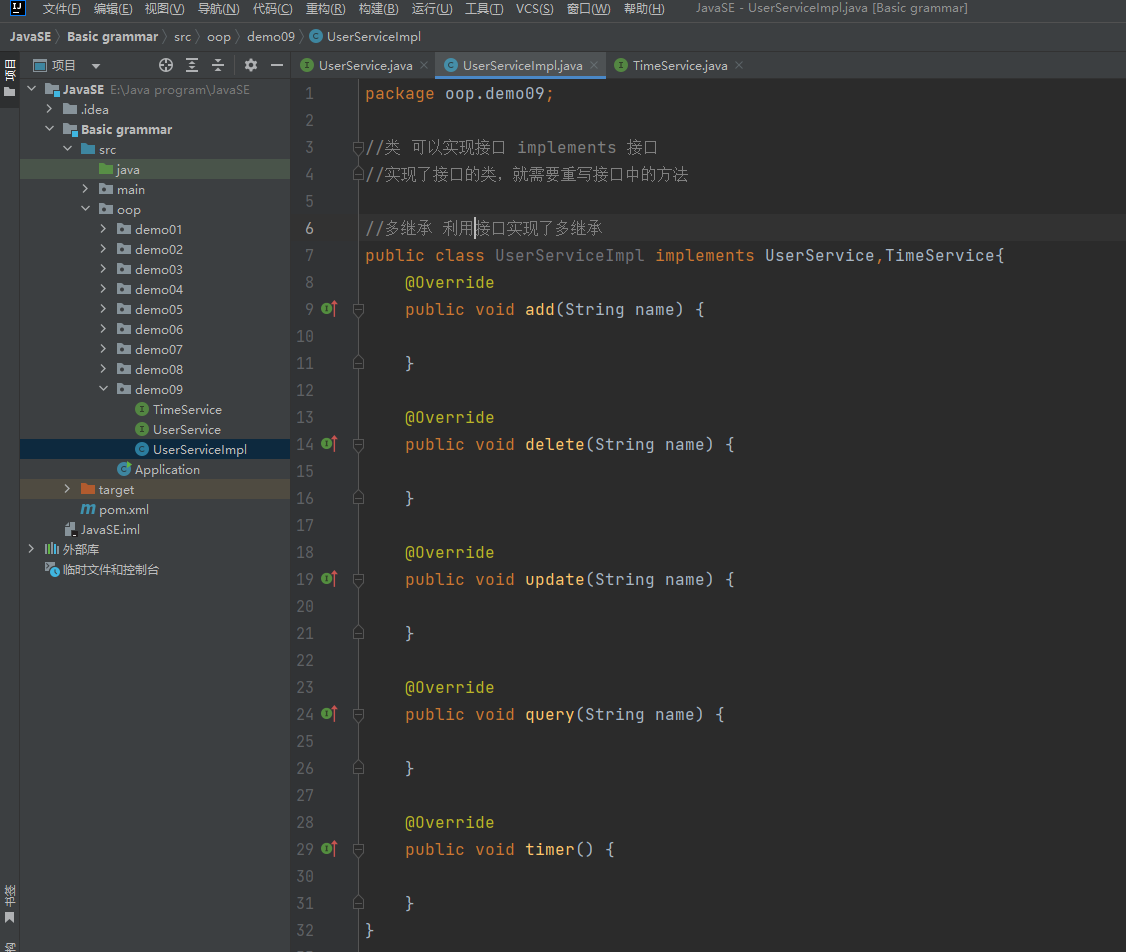The height and width of the screenshot is (952, 1126).
Task: Fold the delete method code block
Action: pyautogui.click(x=358, y=445)
